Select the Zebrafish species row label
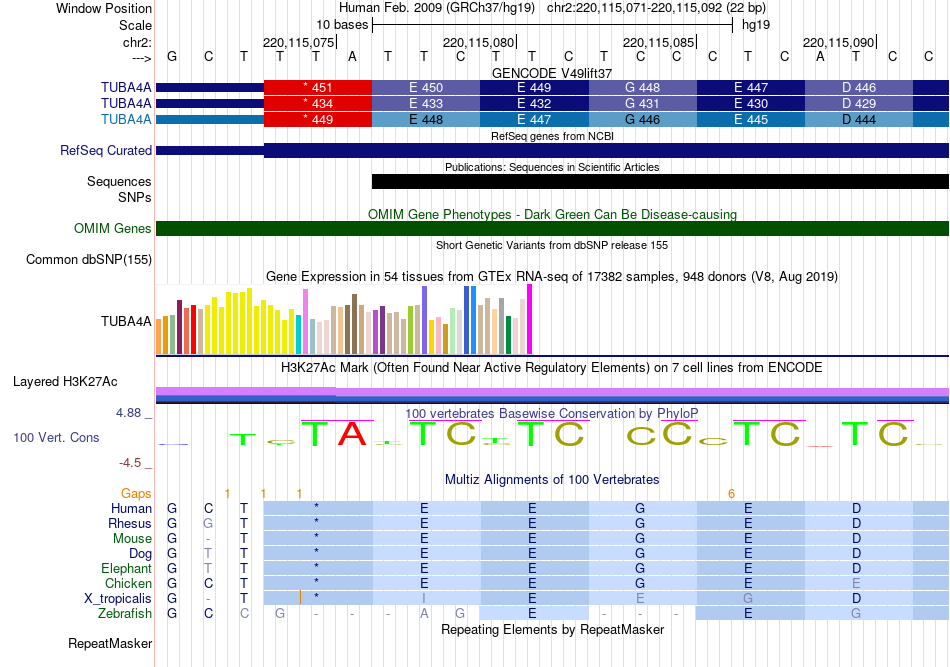 coord(125,614)
